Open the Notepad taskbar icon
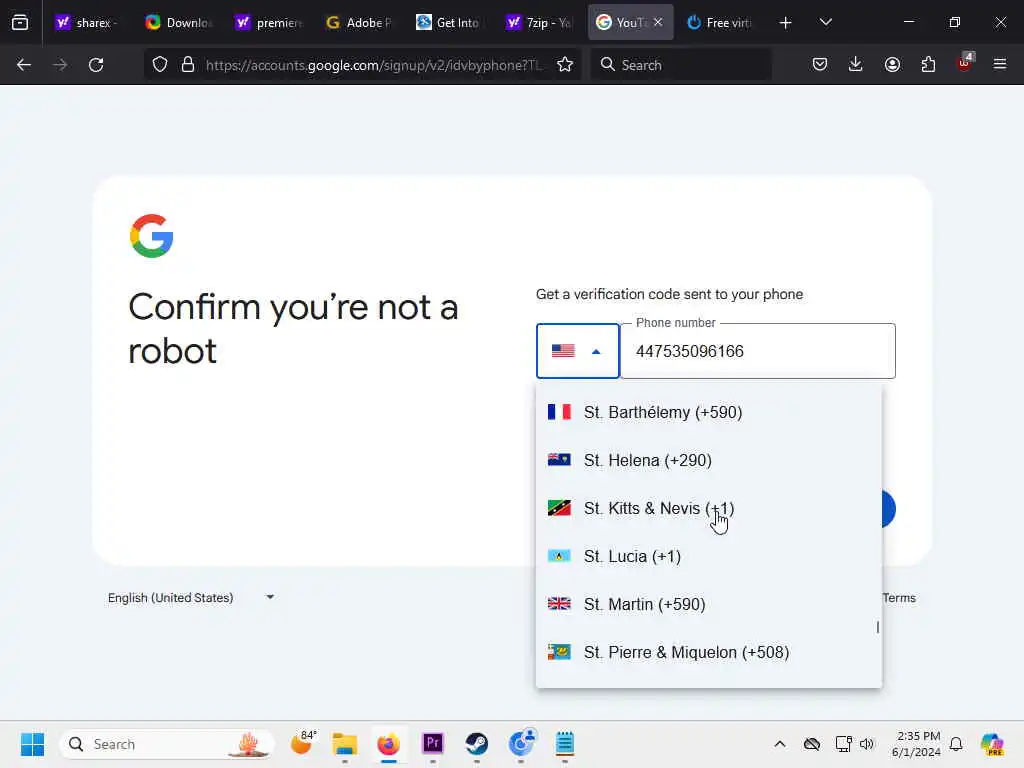The width and height of the screenshot is (1024, 768). (x=565, y=743)
